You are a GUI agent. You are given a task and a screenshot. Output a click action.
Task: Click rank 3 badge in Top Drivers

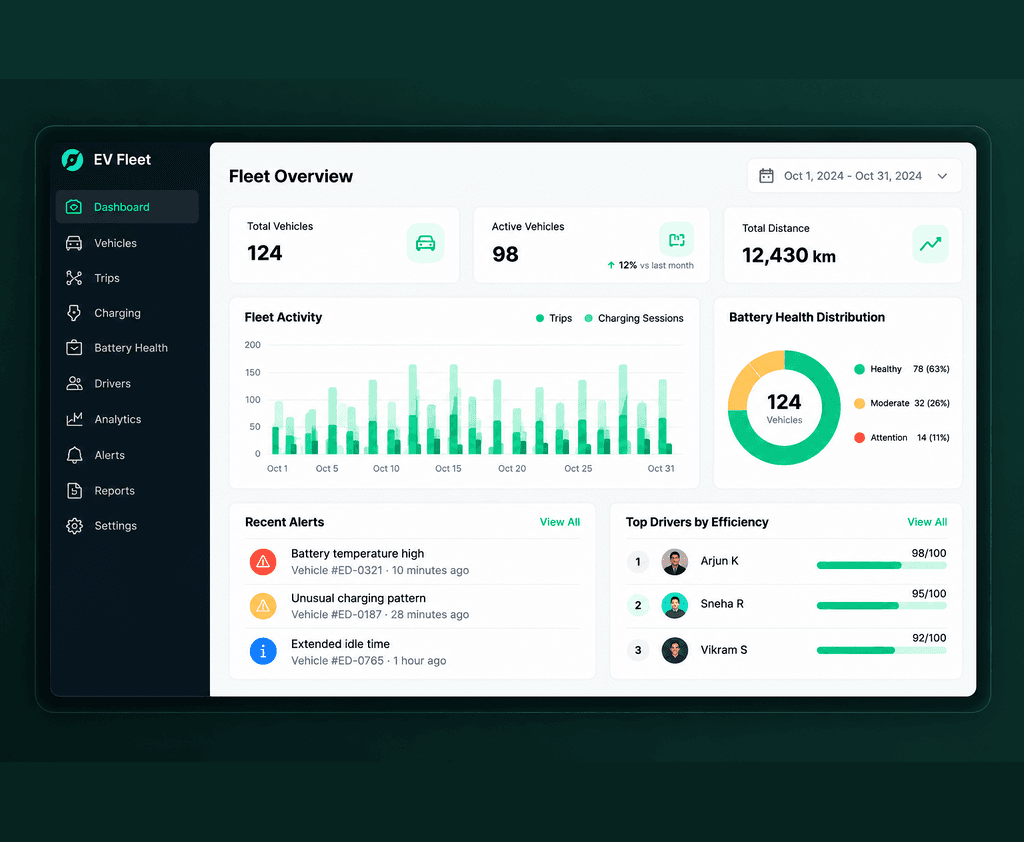(638, 650)
